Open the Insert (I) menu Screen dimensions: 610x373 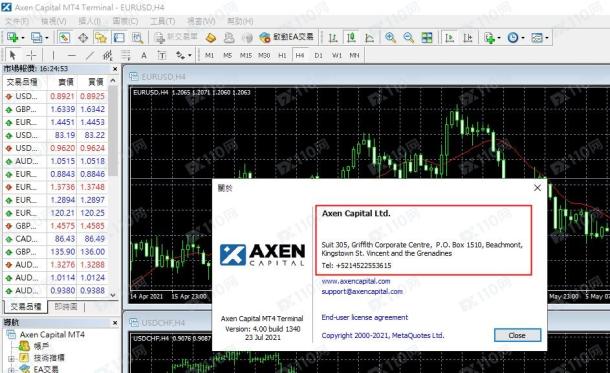(89, 21)
